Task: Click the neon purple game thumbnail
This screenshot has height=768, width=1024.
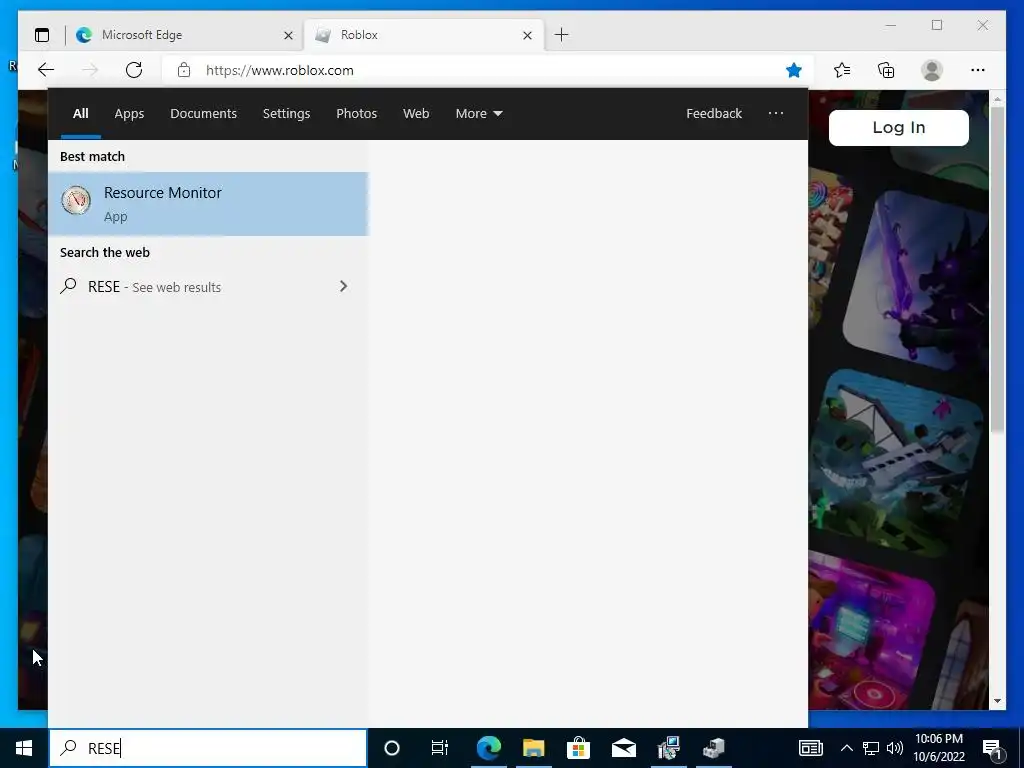Action: point(872,632)
